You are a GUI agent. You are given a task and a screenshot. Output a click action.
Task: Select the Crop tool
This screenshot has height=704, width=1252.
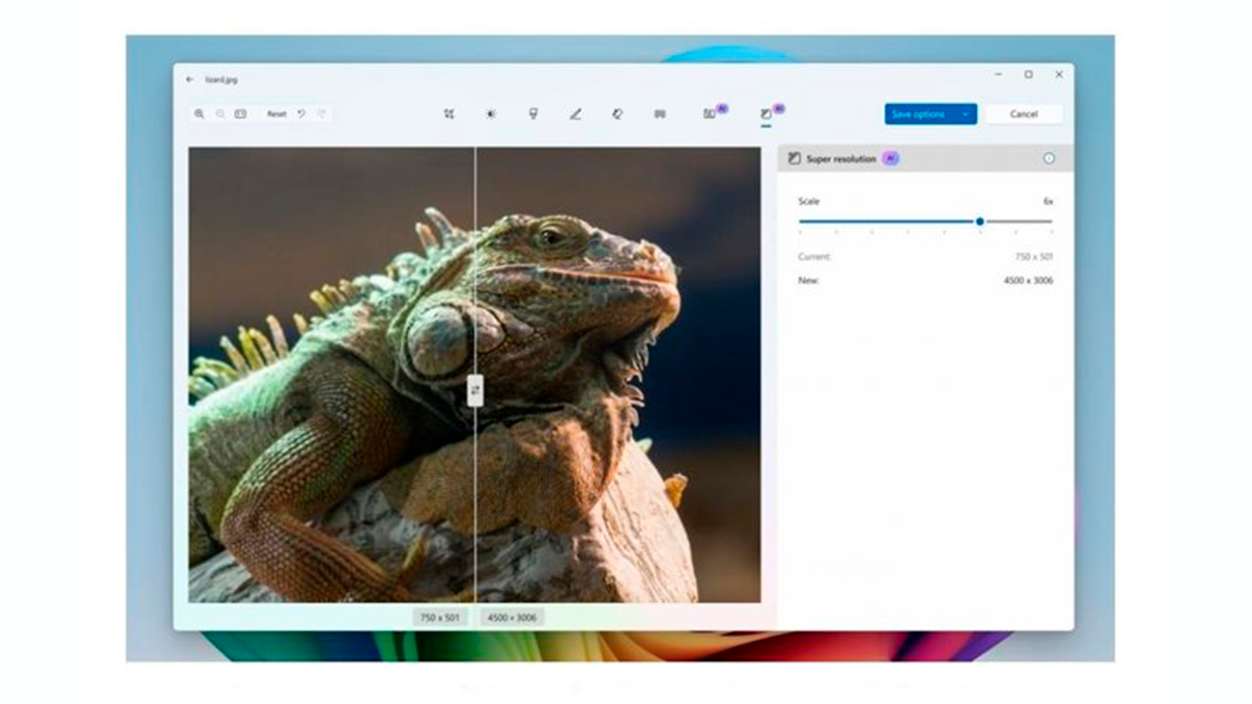click(449, 114)
